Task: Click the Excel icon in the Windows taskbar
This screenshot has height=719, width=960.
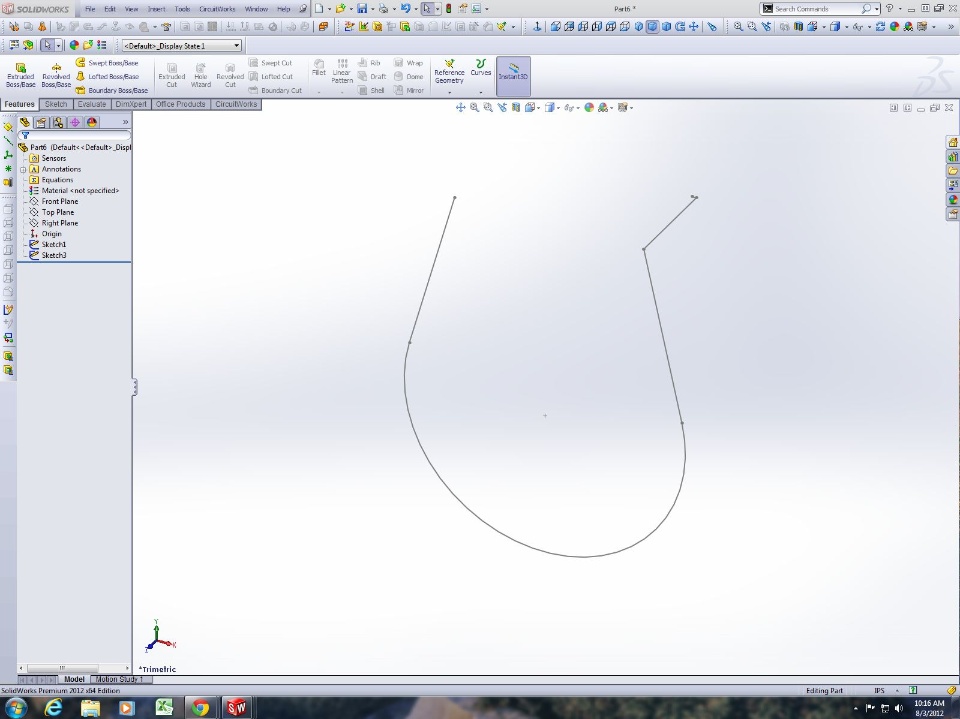Action: tap(163, 707)
